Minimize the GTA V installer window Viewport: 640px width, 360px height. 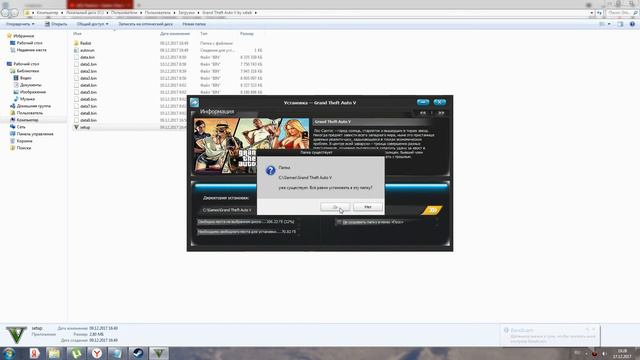(423, 102)
